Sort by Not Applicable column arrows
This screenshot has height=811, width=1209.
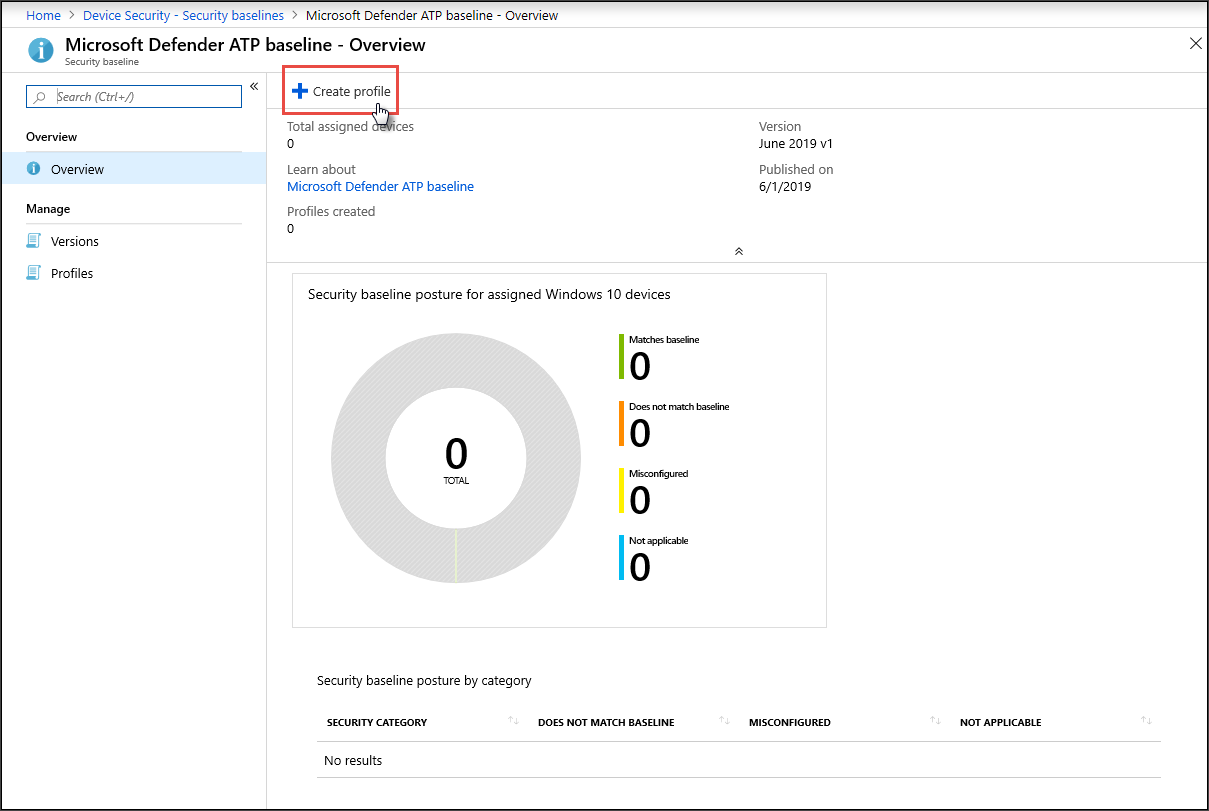[1146, 721]
